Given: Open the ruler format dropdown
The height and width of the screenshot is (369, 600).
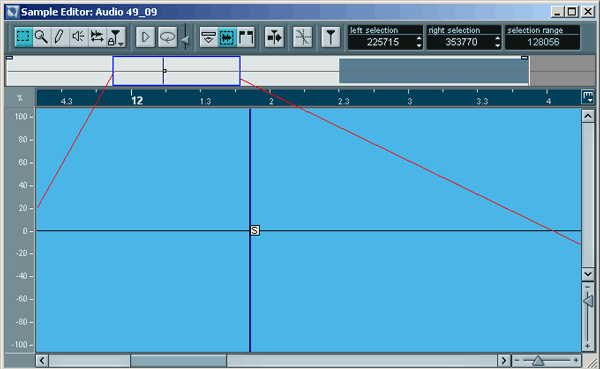Looking at the screenshot, I should click(587, 96).
